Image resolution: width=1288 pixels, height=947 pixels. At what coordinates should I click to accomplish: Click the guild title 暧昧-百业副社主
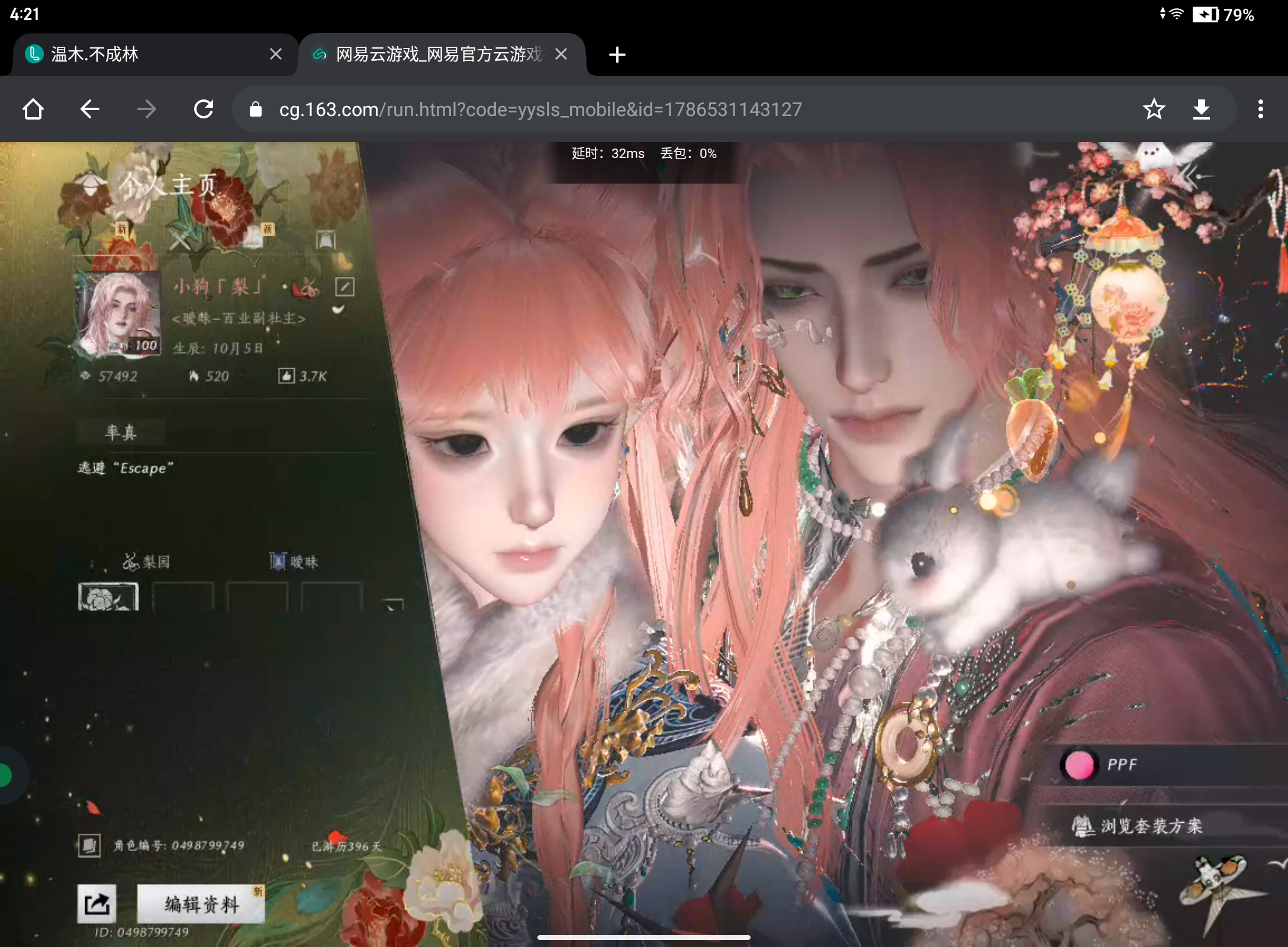coord(239,318)
